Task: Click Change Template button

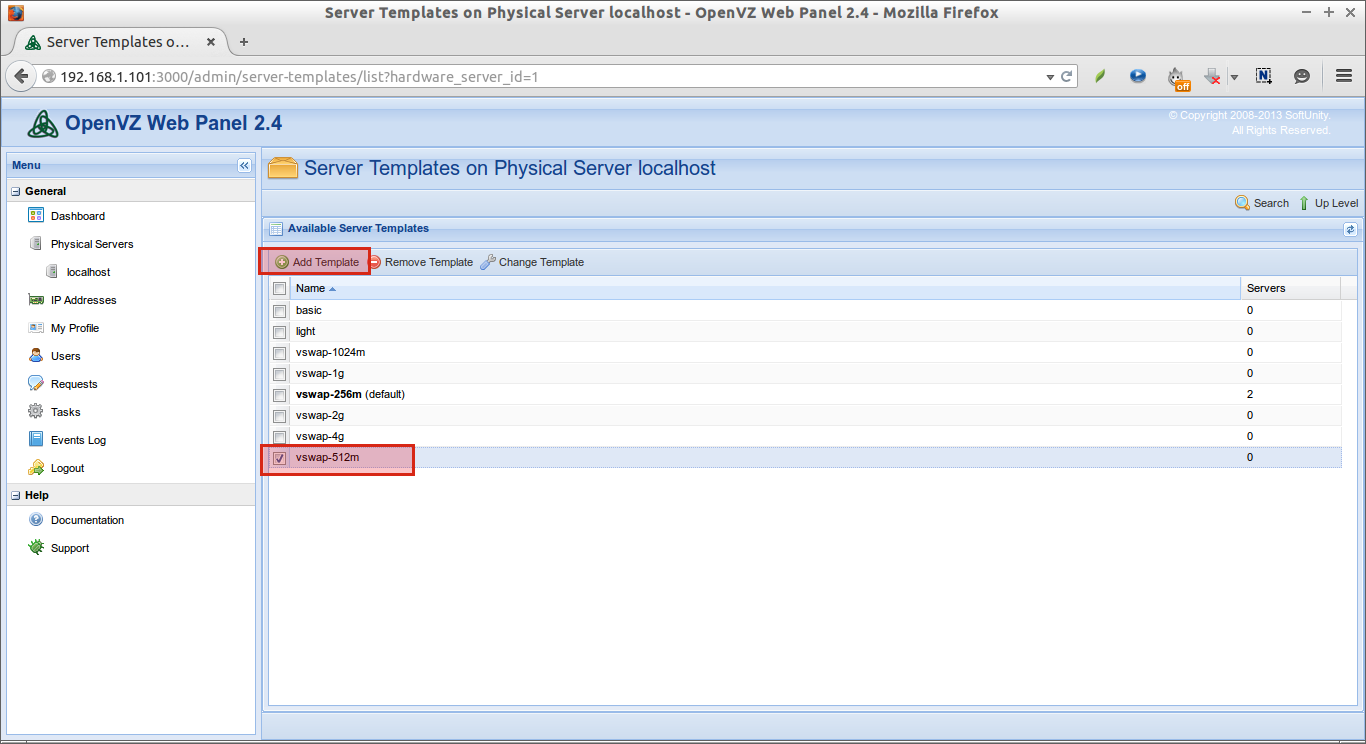Action: tap(532, 262)
